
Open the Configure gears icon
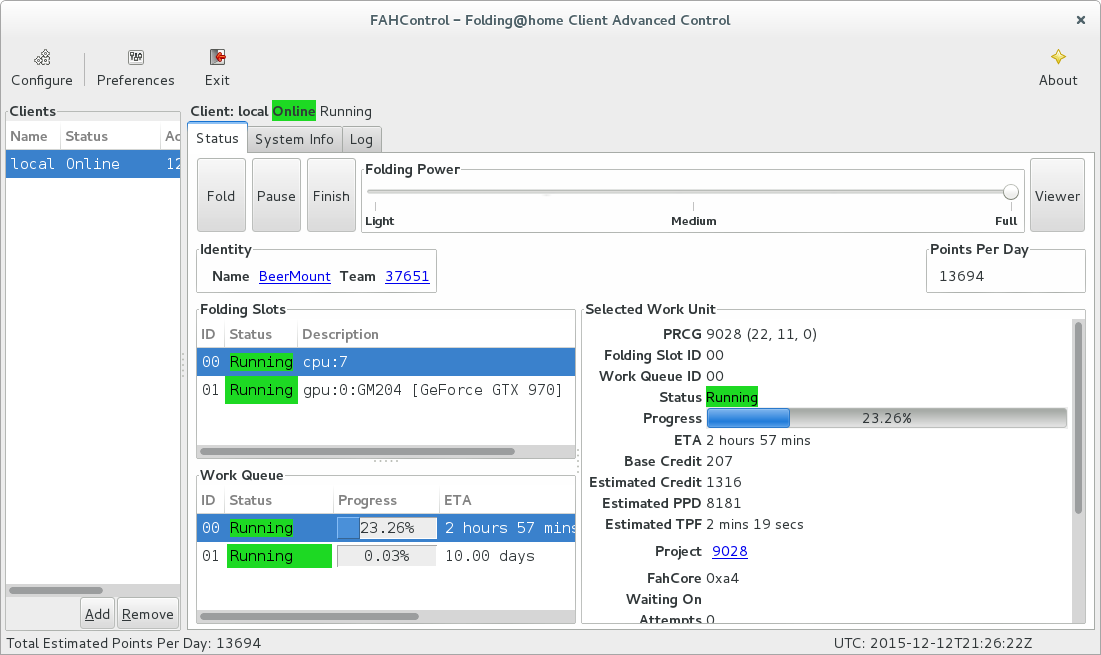[x=42, y=58]
